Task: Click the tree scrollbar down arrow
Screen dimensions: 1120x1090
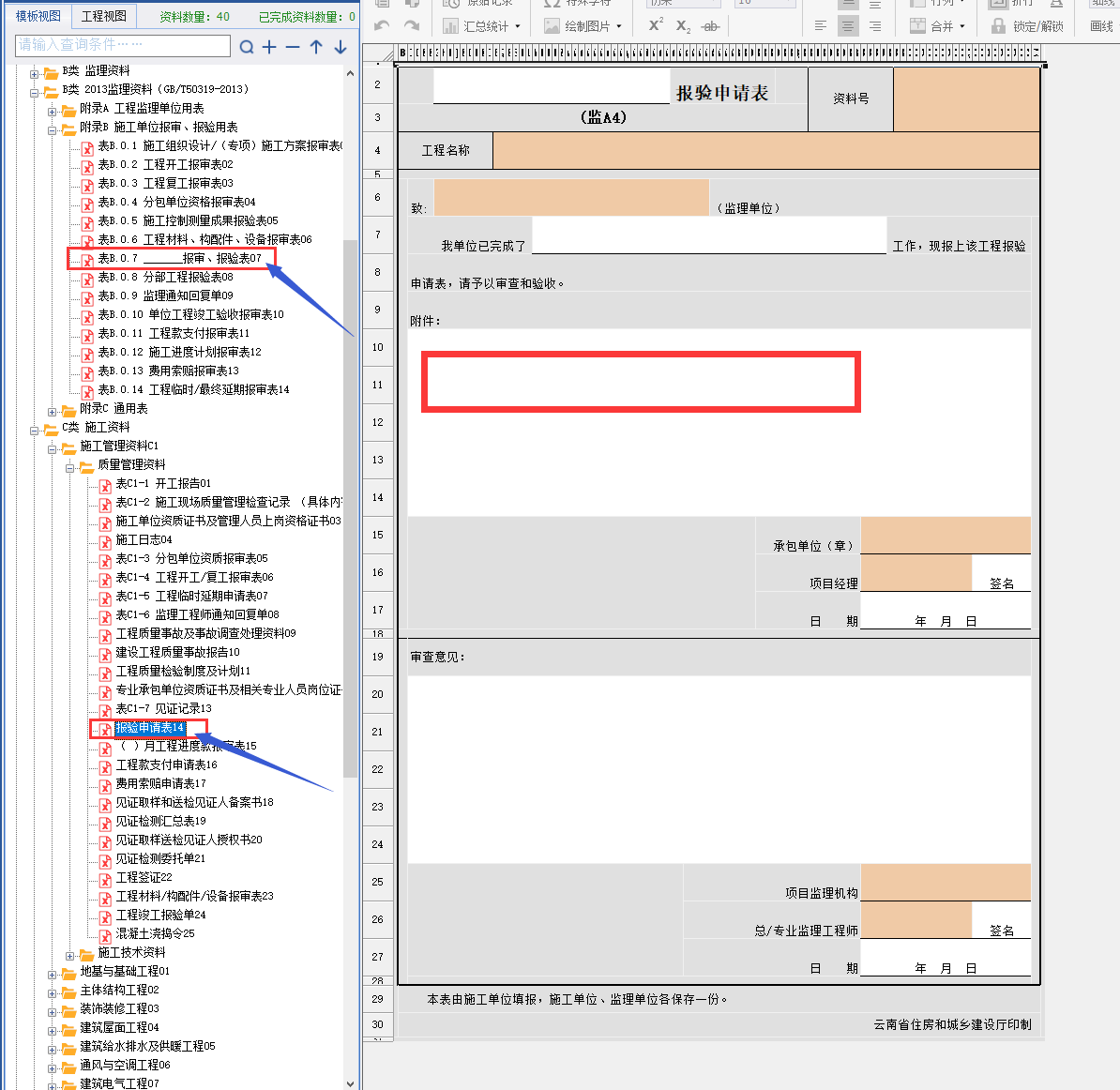Action: click(350, 1083)
